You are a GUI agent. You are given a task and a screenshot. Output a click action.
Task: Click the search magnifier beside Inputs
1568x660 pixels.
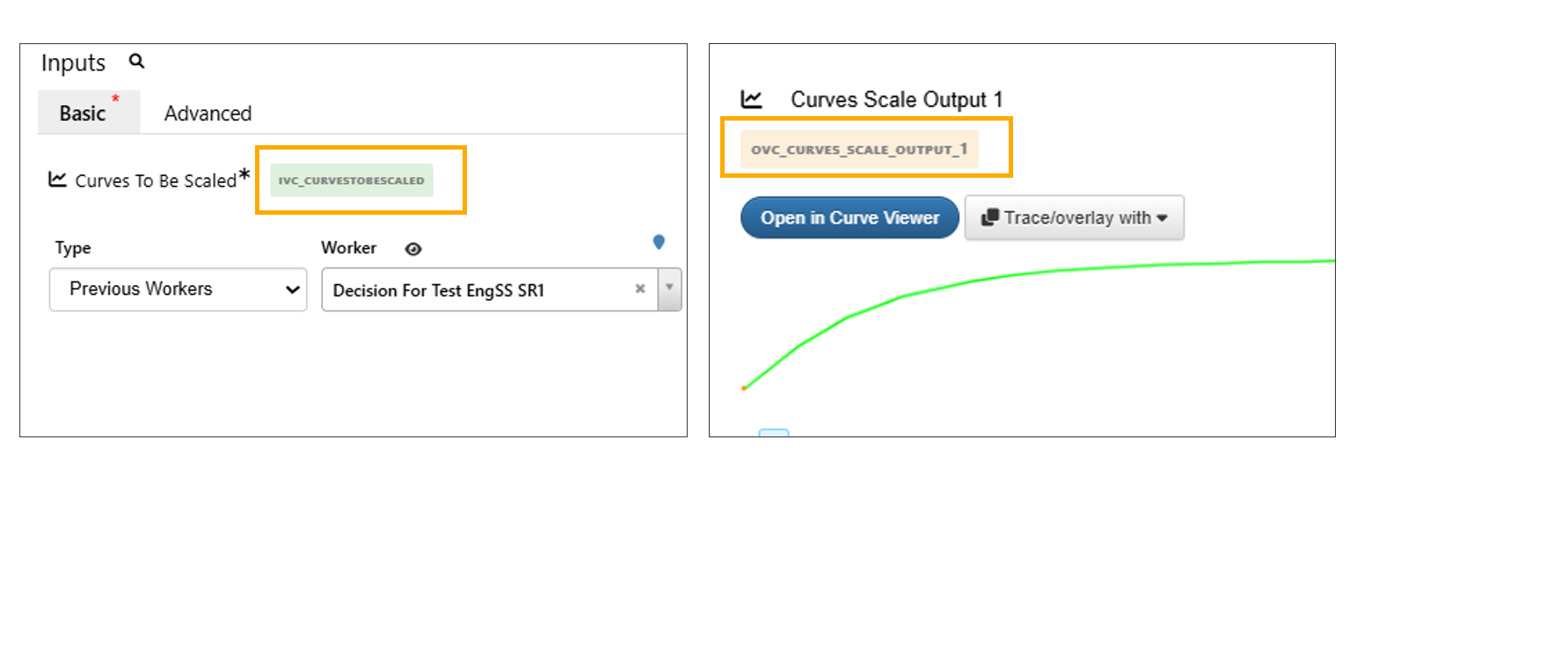click(x=136, y=62)
